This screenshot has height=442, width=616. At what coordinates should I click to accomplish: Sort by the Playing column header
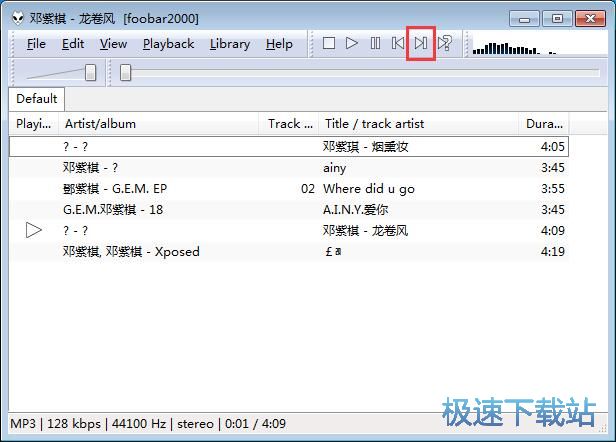tap(34, 124)
